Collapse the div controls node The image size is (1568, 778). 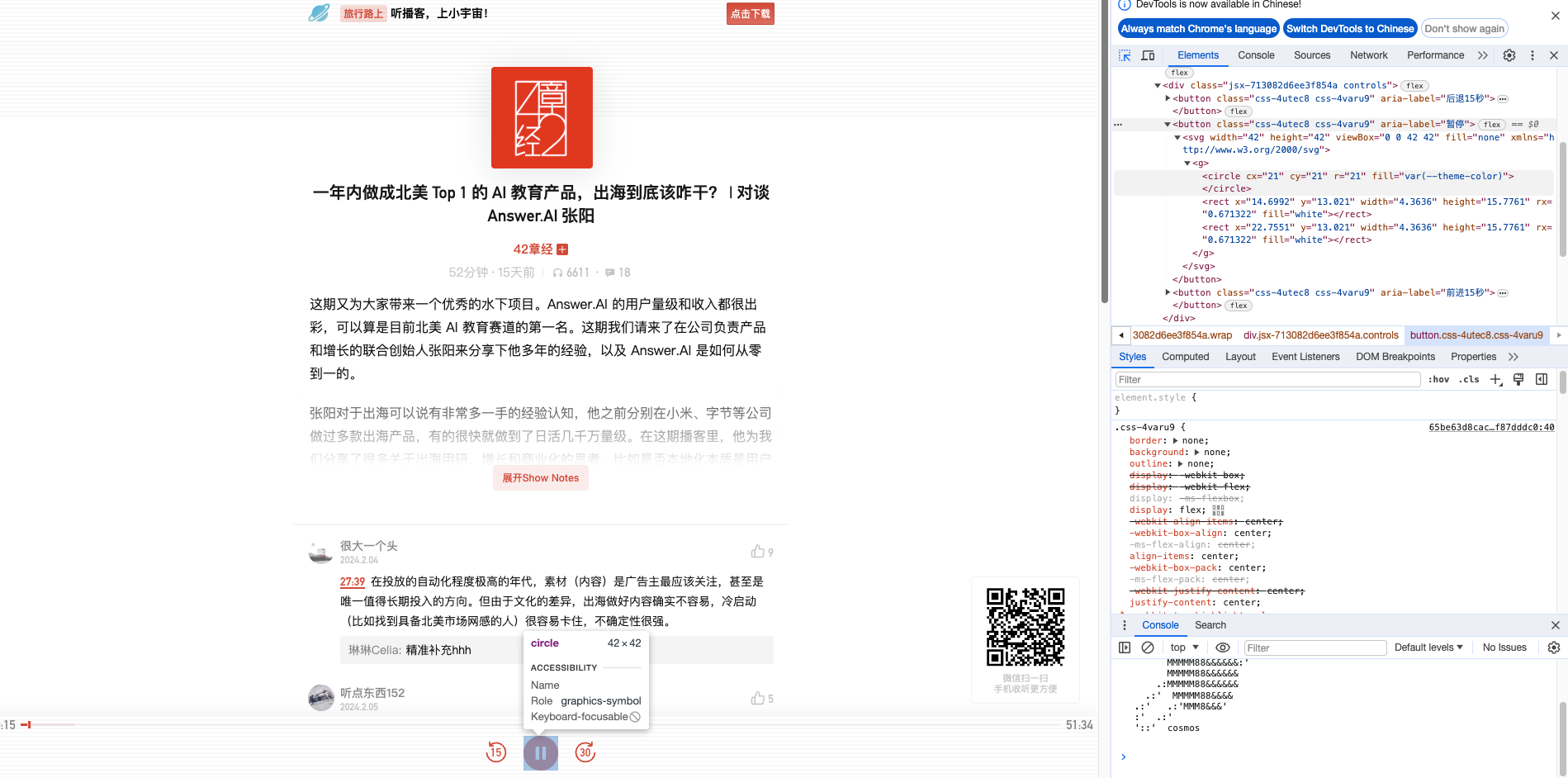(1158, 86)
